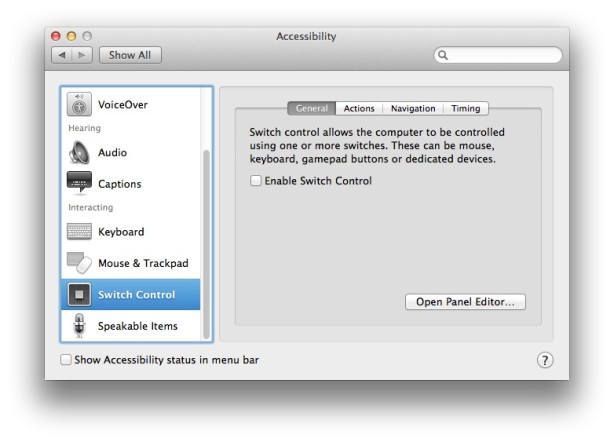Viewport: 614px width, 442px height.
Task: Switch to the Navigation tab
Action: pyautogui.click(x=413, y=108)
